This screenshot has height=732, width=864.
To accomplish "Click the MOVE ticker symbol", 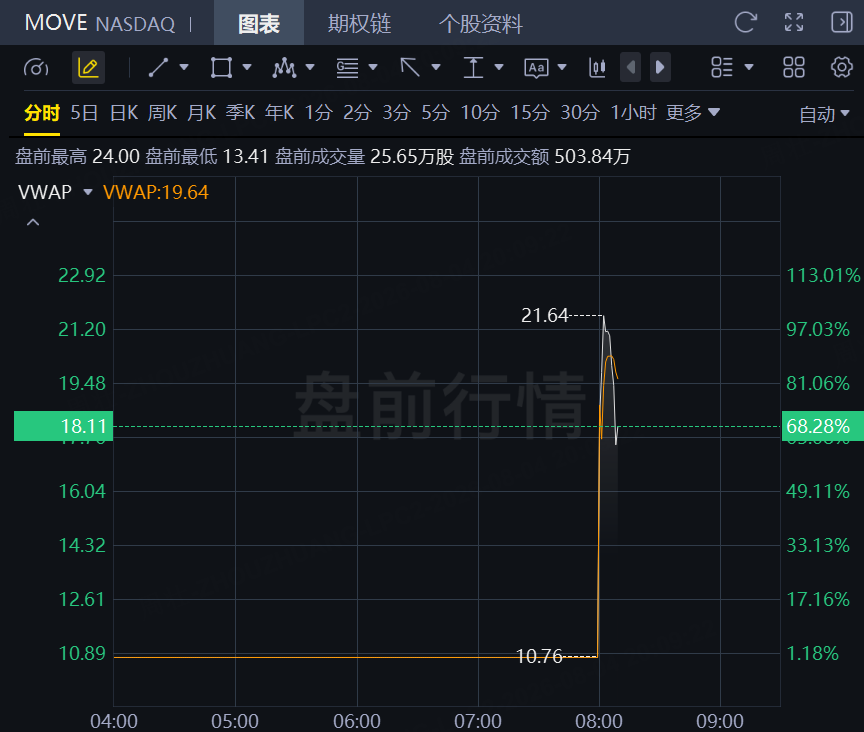I will [x=56, y=23].
